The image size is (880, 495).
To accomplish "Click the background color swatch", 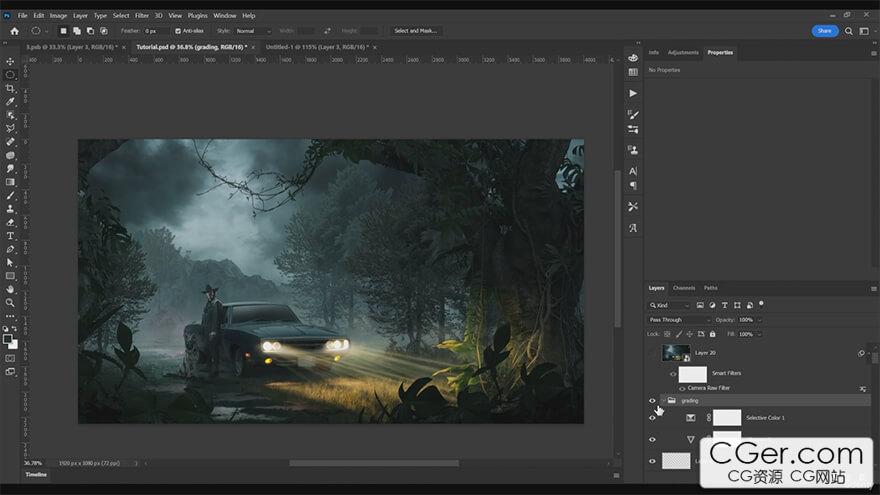I will (x=13, y=345).
